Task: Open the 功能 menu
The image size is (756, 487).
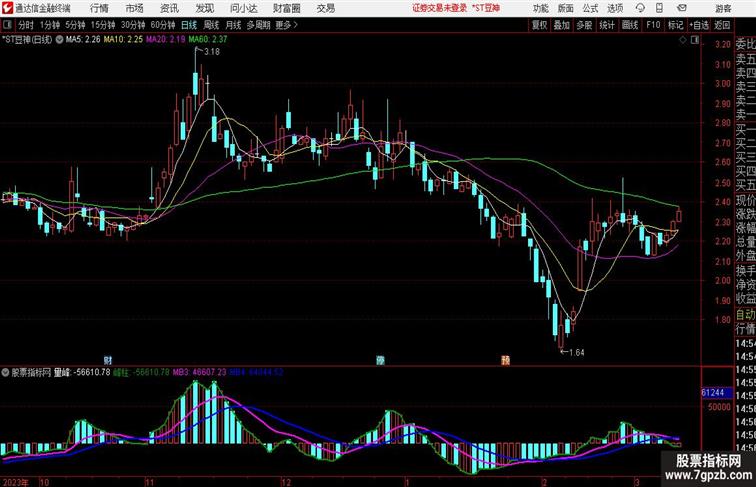Action: point(540,8)
